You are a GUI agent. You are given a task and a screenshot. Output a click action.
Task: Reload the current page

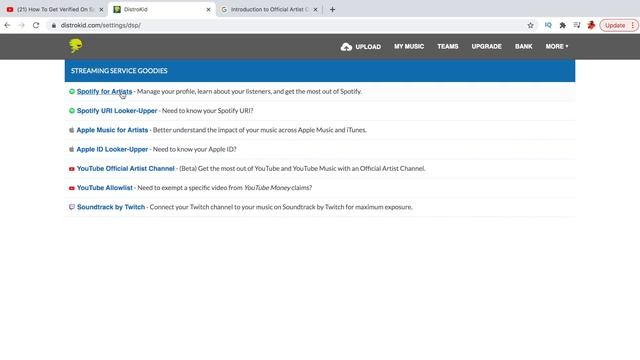[x=36, y=25]
